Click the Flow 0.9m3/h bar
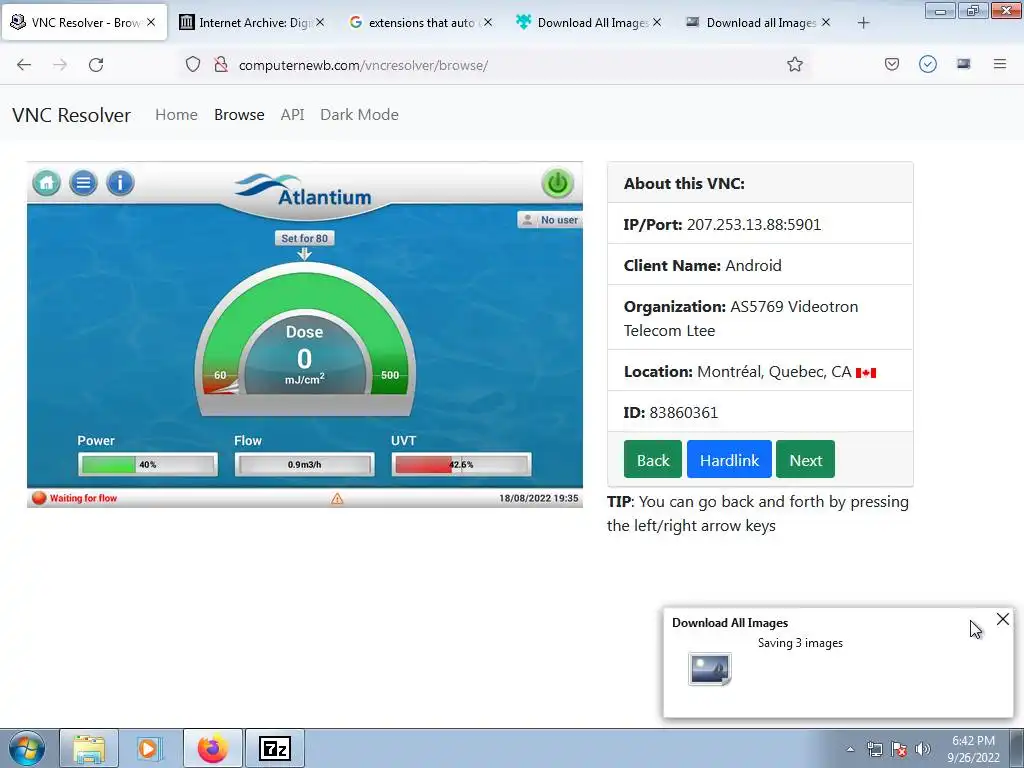The width and height of the screenshot is (1024, 768). [x=304, y=465]
